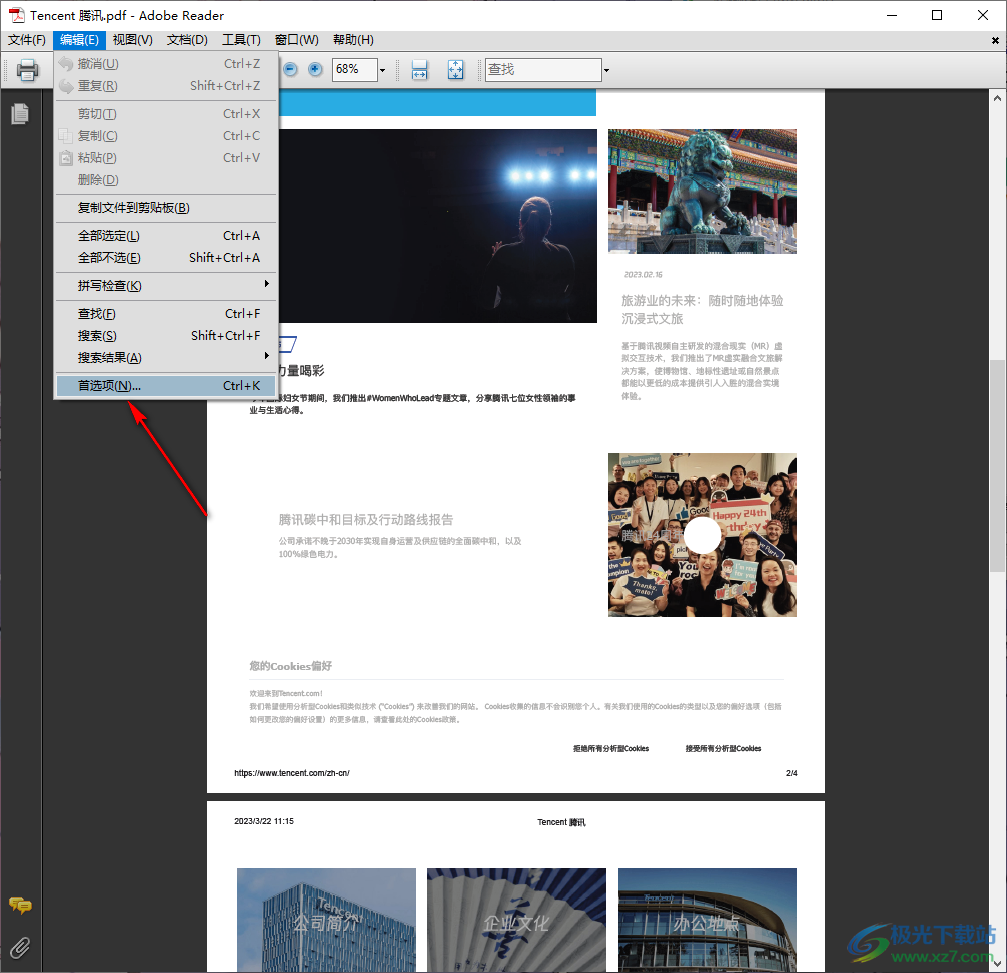The width and height of the screenshot is (1007, 973).
Task: Choose 删除(D) menu entry
Action: click(166, 179)
